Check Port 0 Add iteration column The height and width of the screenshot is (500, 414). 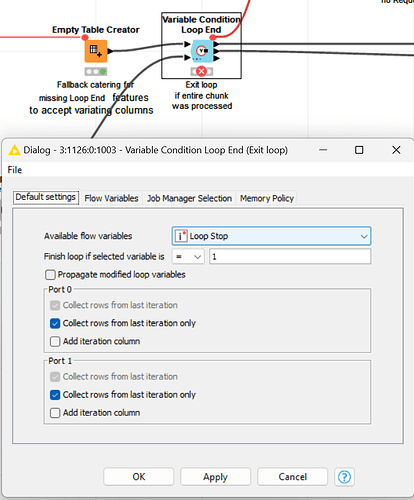point(55,341)
